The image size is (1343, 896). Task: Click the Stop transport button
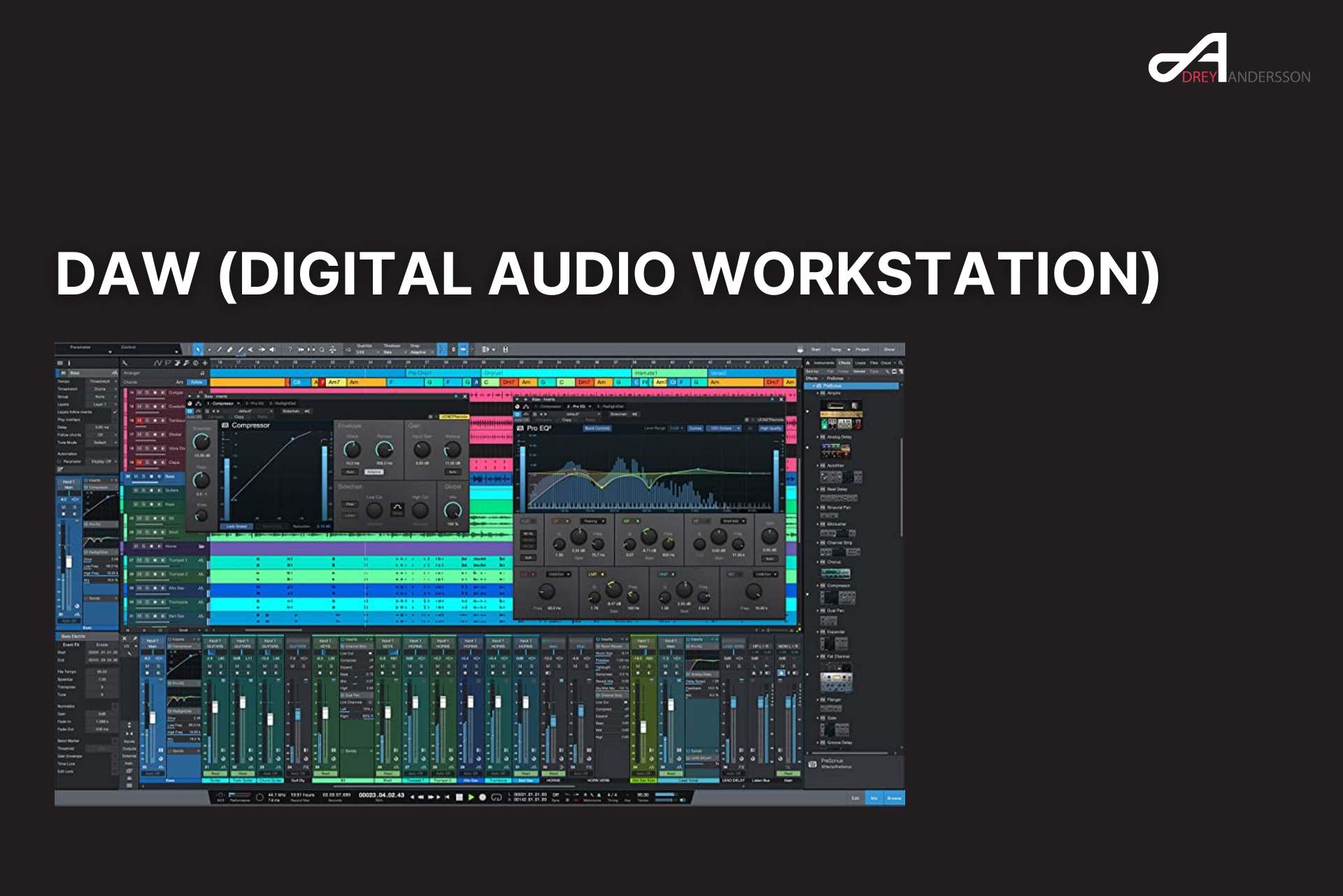tap(460, 797)
